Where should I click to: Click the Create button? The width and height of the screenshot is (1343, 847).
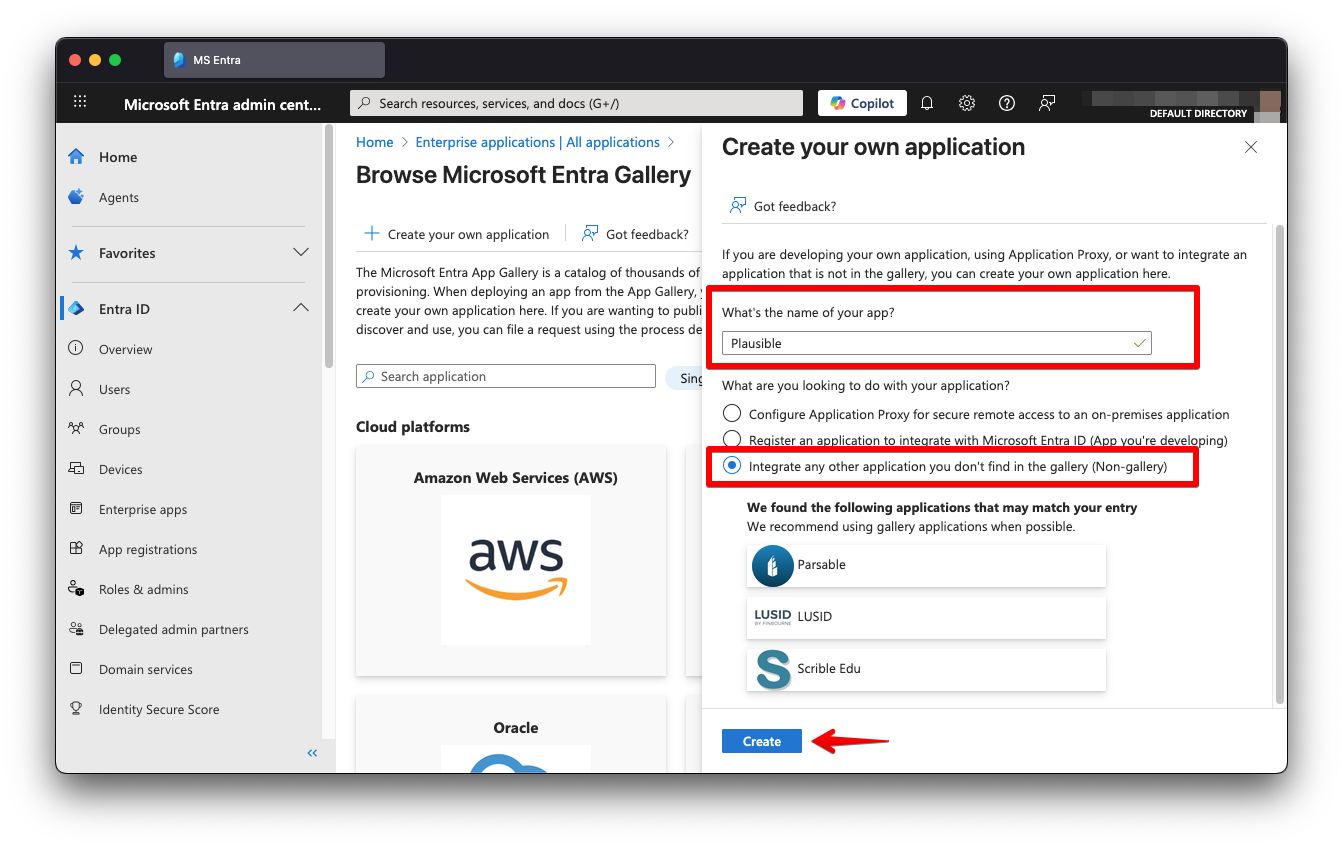[761, 741]
